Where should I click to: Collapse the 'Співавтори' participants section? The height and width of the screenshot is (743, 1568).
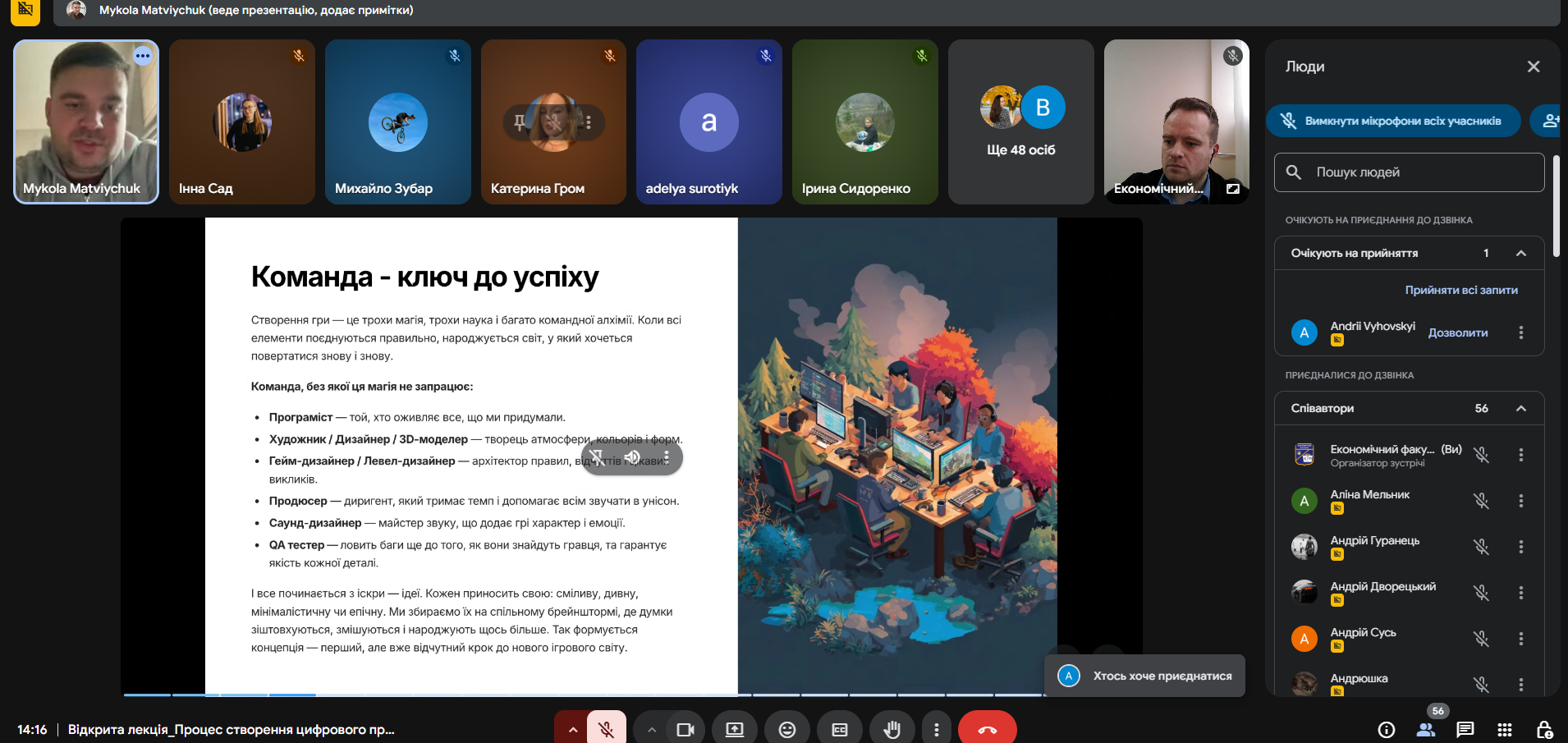coord(1521,408)
